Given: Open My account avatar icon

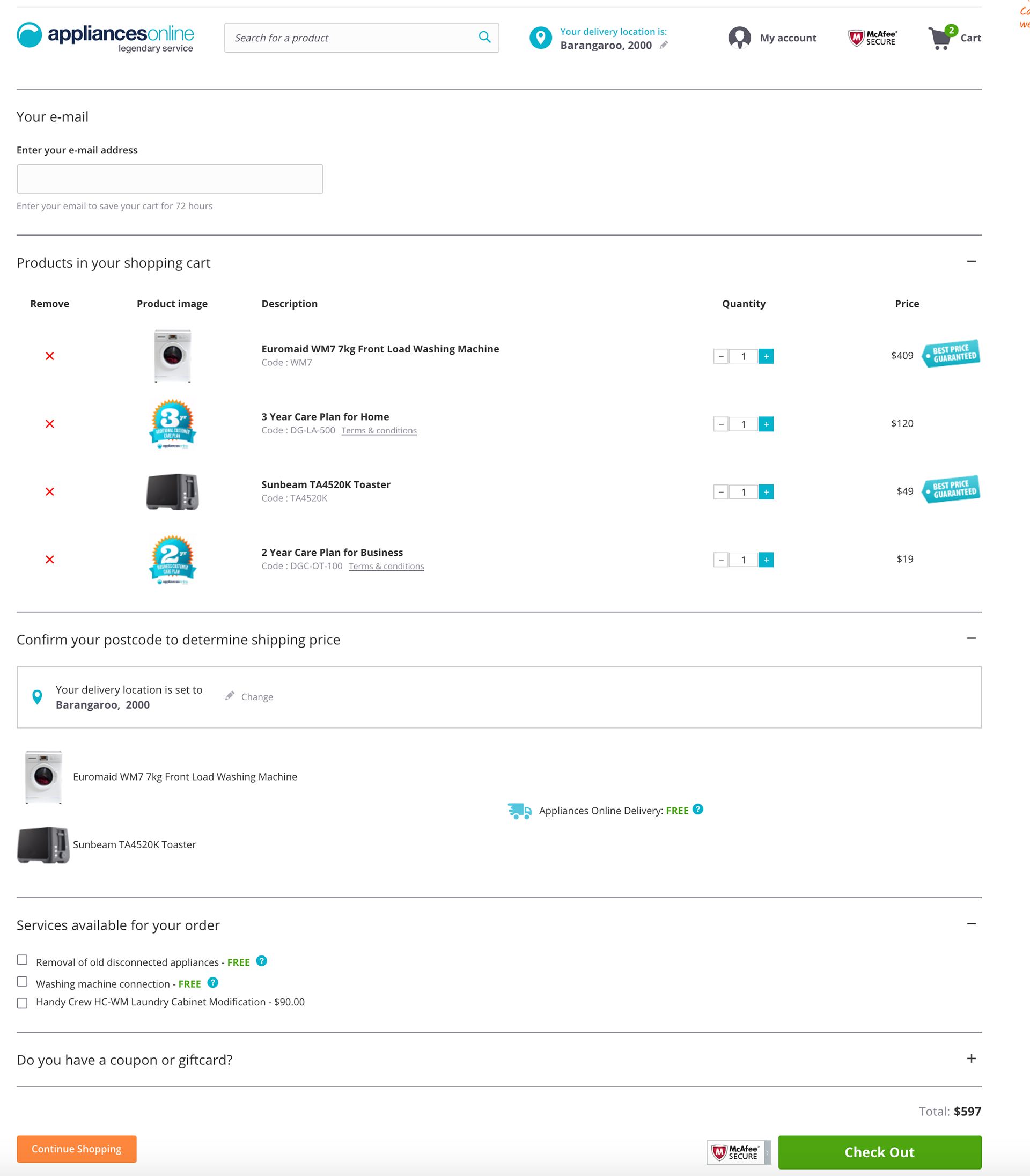Looking at the screenshot, I should tap(739, 38).
